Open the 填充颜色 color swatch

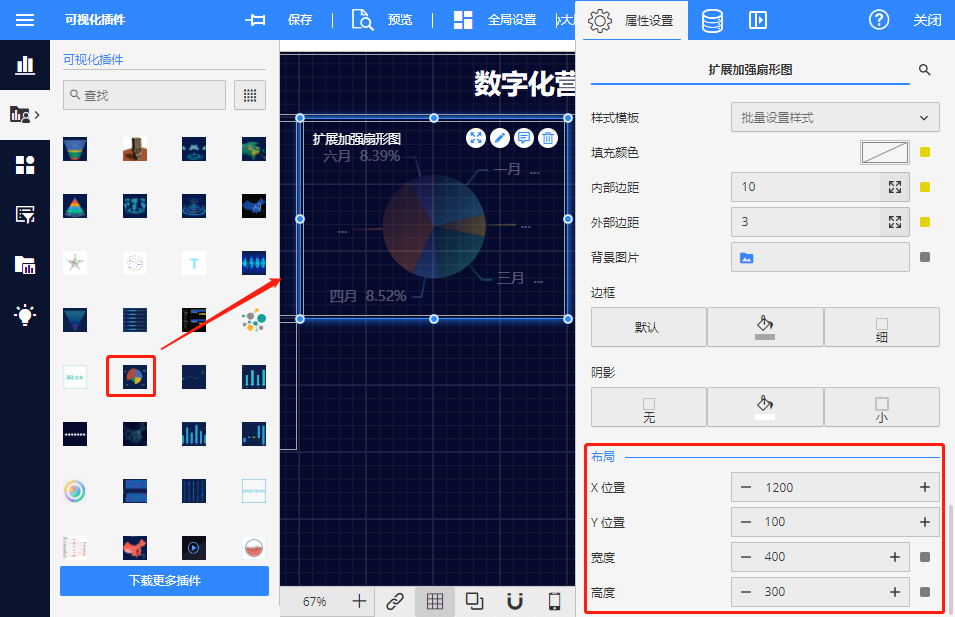(x=884, y=153)
